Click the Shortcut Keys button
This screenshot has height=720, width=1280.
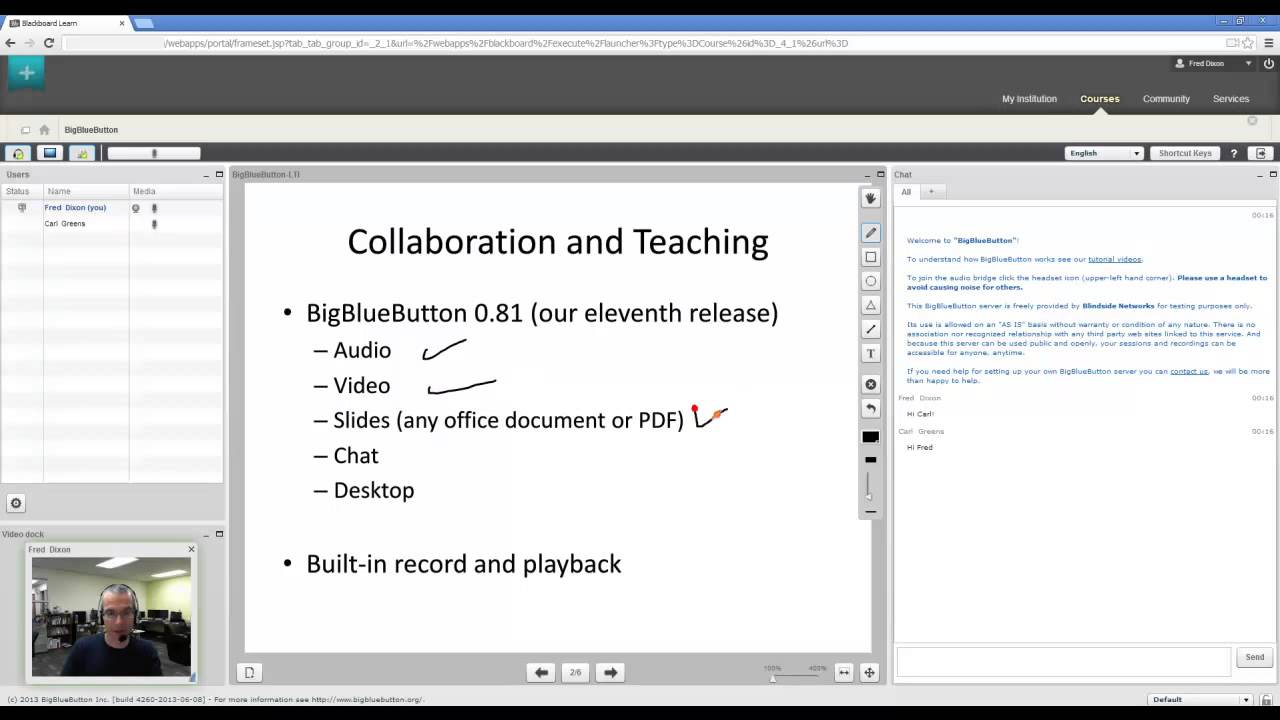coord(1185,153)
